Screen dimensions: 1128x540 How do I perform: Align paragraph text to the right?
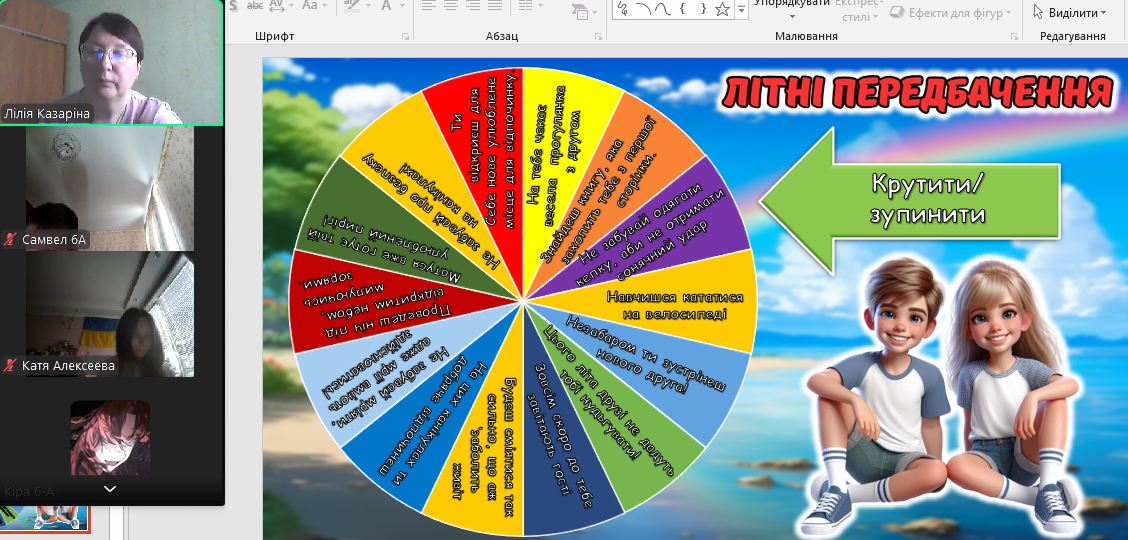point(473,6)
